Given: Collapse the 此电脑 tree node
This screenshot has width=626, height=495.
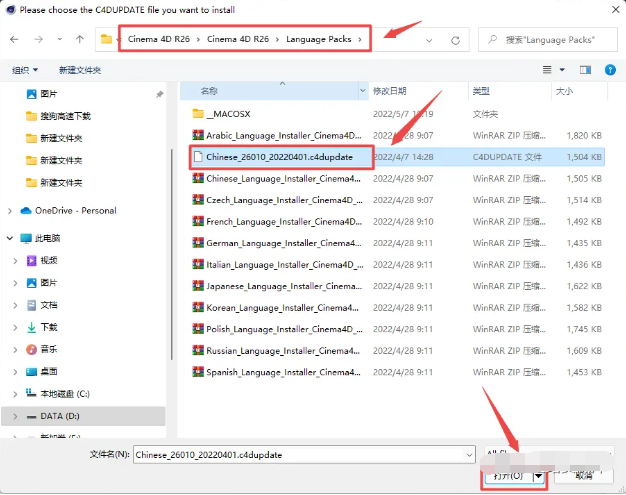Looking at the screenshot, I should (10, 238).
